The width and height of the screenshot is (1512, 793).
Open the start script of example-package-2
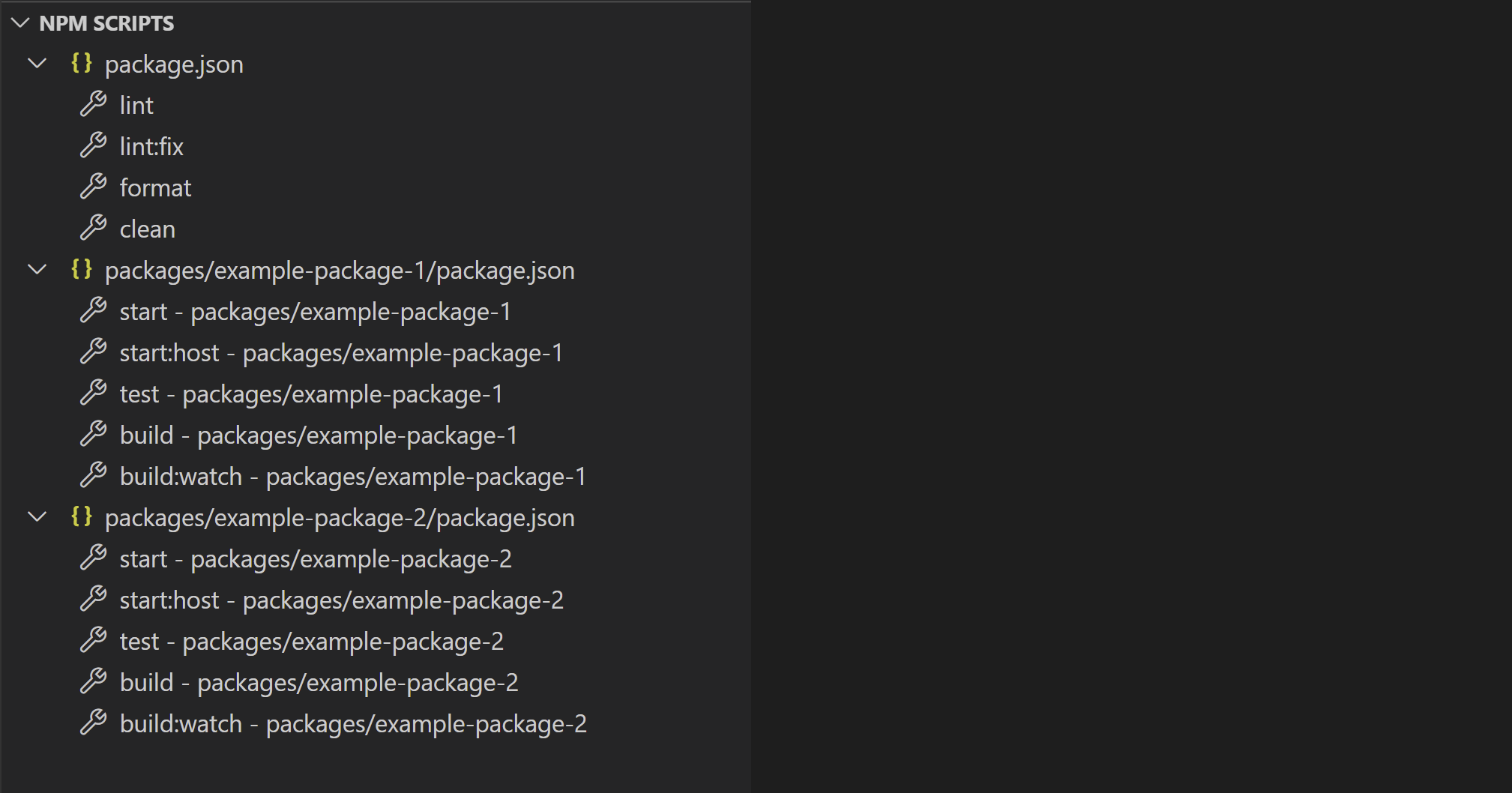pos(315,558)
